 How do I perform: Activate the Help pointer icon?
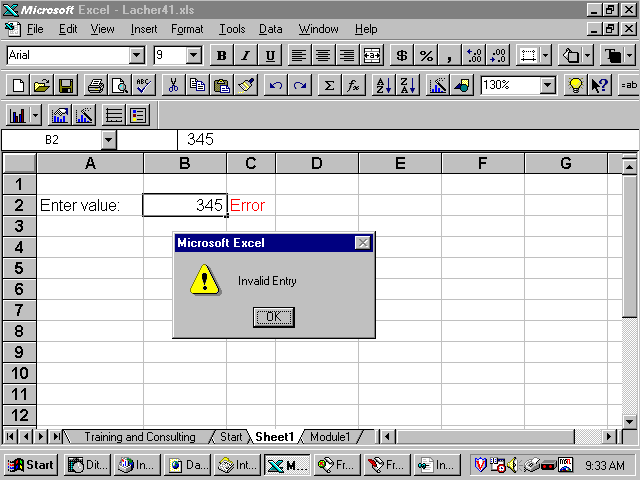coord(600,85)
